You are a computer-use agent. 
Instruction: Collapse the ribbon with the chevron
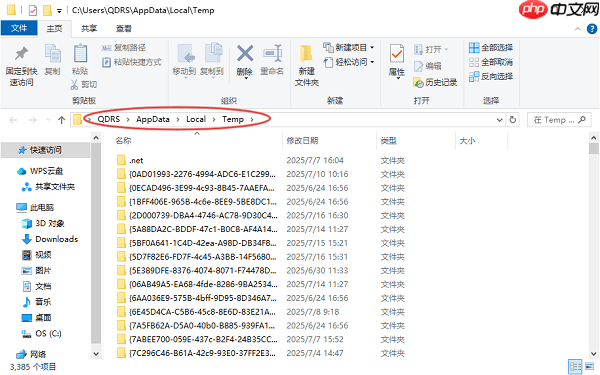(577, 29)
